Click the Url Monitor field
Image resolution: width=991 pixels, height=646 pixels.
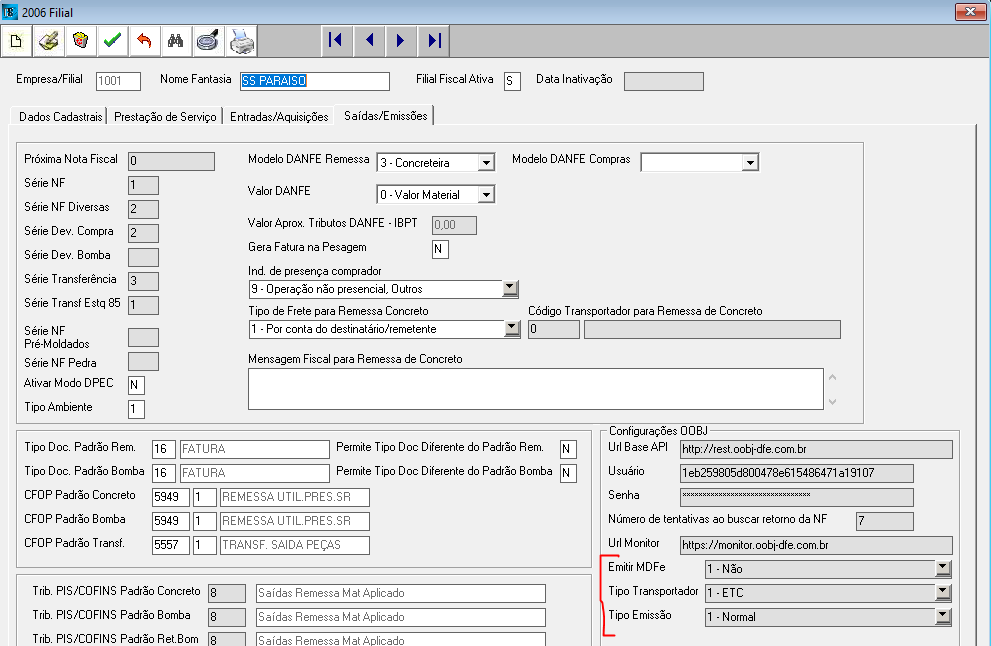click(x=816, y=545)
